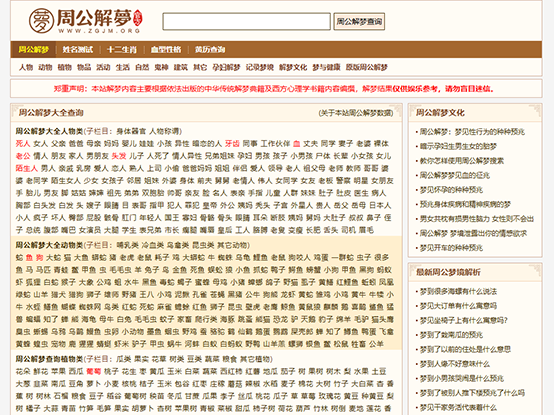Open 原版周公解梦 in the sub navigation

[x=367, y=67]
